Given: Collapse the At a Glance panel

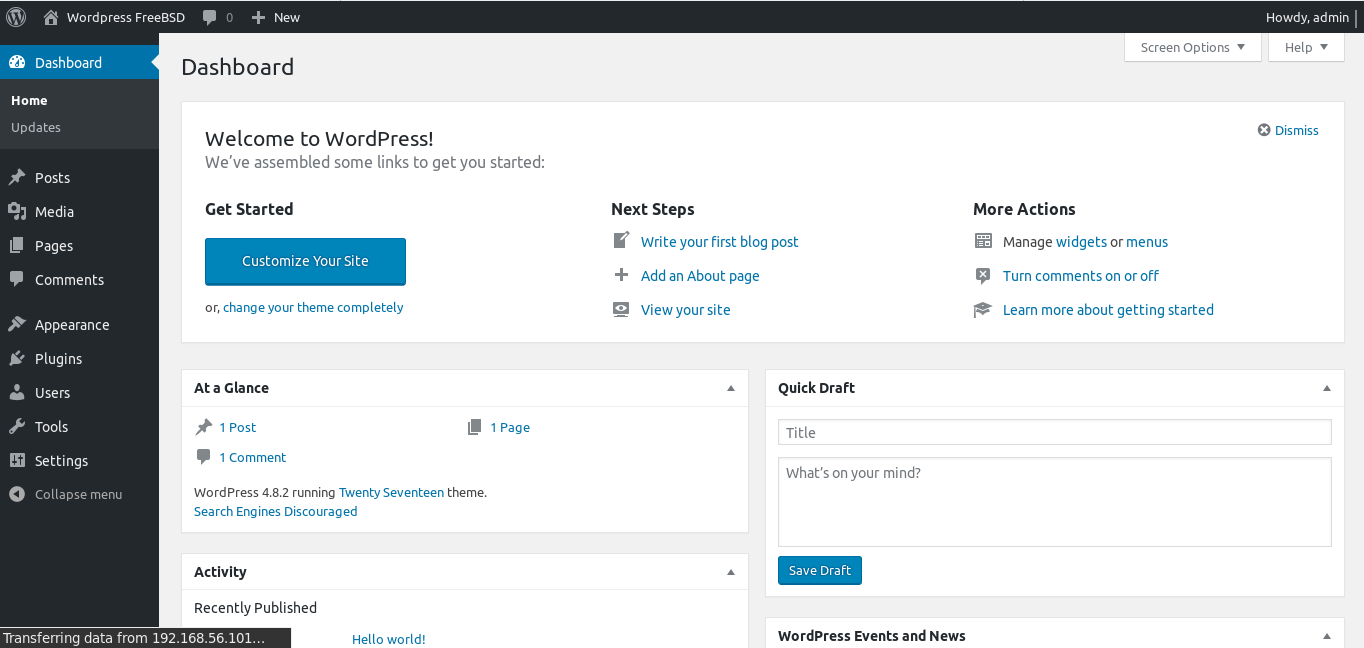Looking at the screenshot, I should [731, 388].
